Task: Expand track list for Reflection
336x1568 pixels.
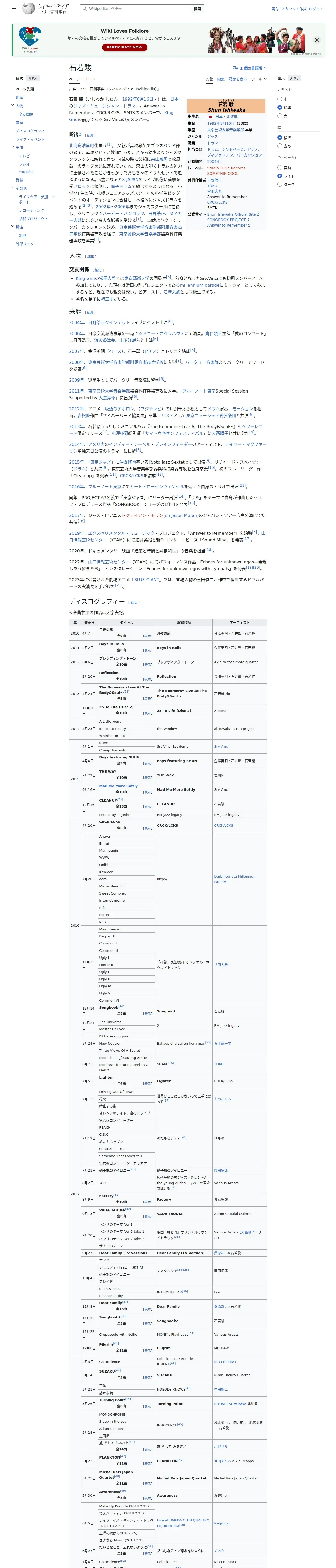Action: pyautogui.click(x=148, y=679)
